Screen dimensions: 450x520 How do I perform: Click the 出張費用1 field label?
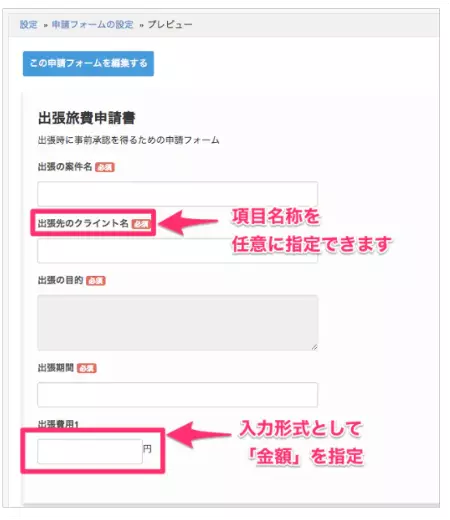click(x=58, y=424)
